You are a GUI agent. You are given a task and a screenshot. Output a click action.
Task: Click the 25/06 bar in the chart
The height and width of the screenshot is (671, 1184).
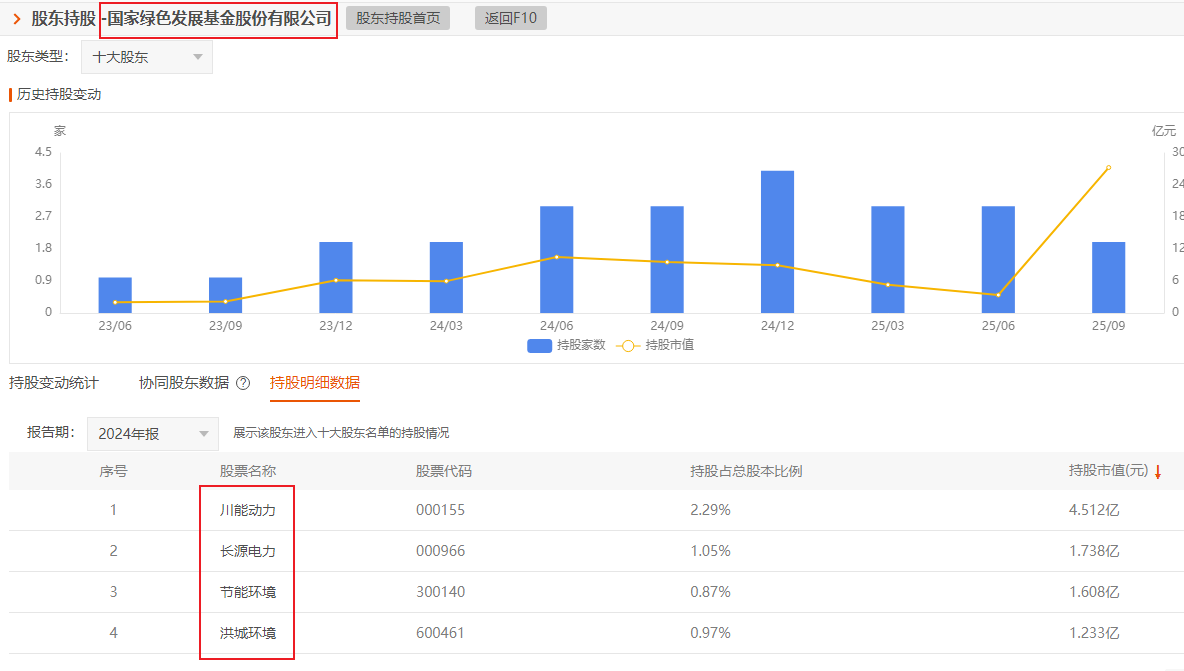click(998, 260)
